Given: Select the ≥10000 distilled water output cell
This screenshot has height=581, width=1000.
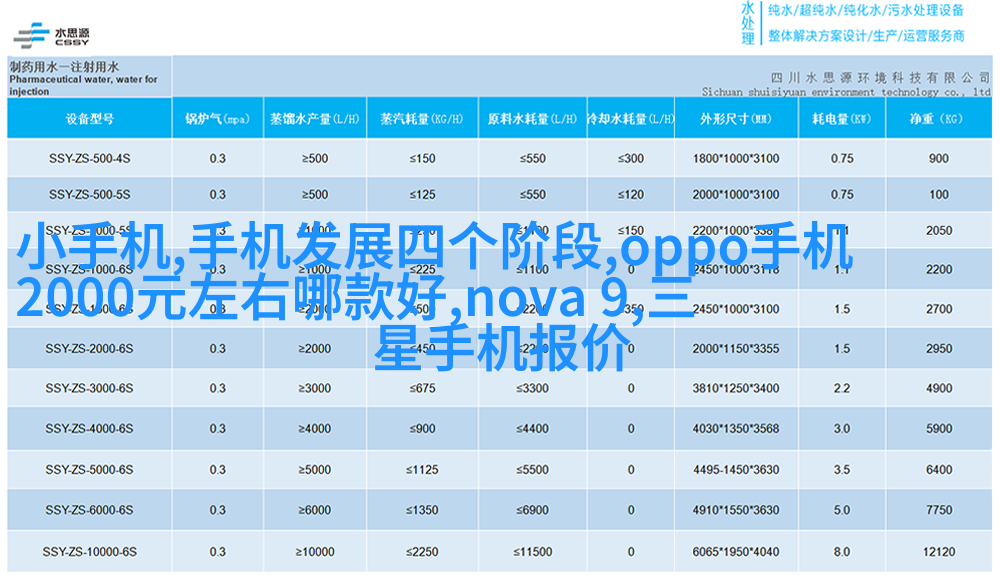Looking at the screenshot, I should [315, 552].
